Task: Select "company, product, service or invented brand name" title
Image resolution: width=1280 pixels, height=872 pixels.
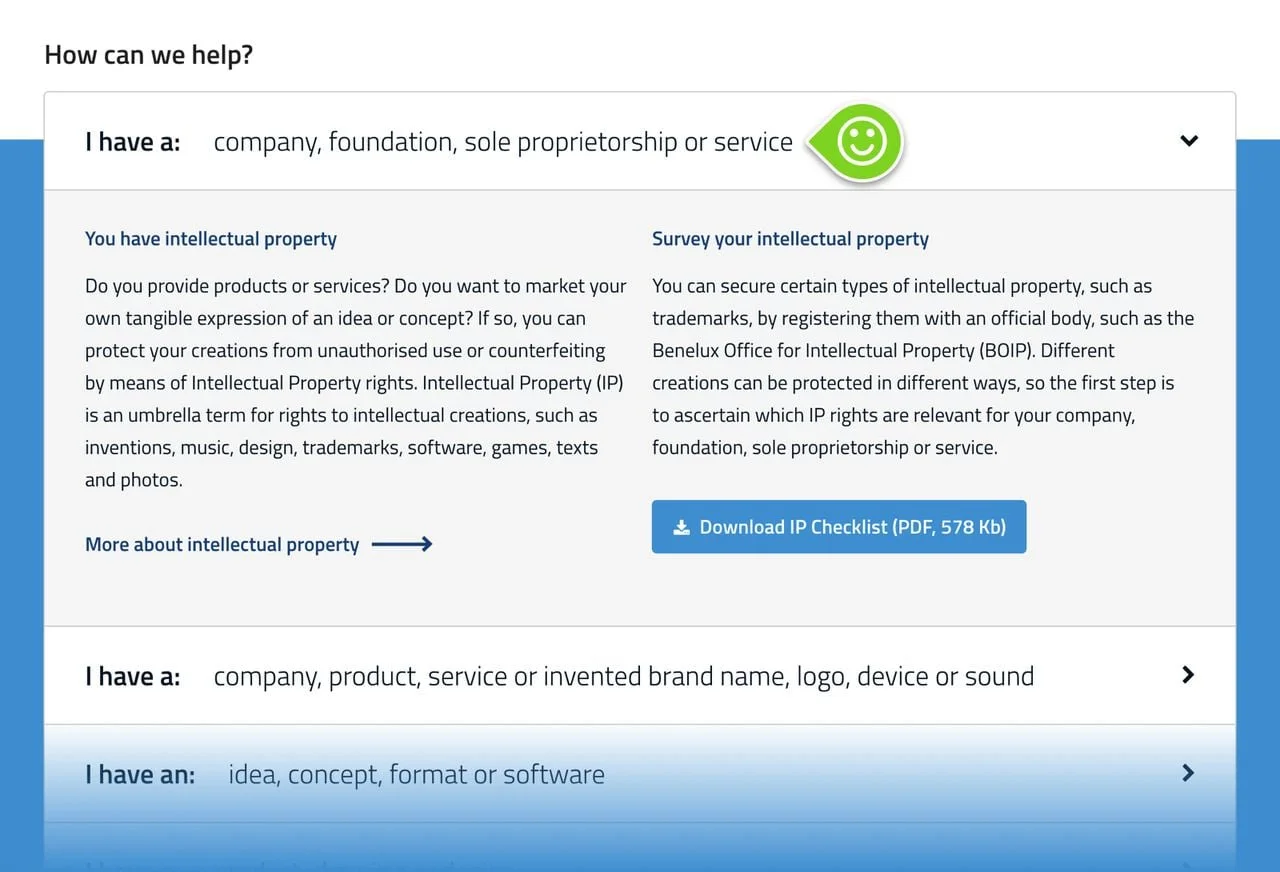Action: click(623, 676)
